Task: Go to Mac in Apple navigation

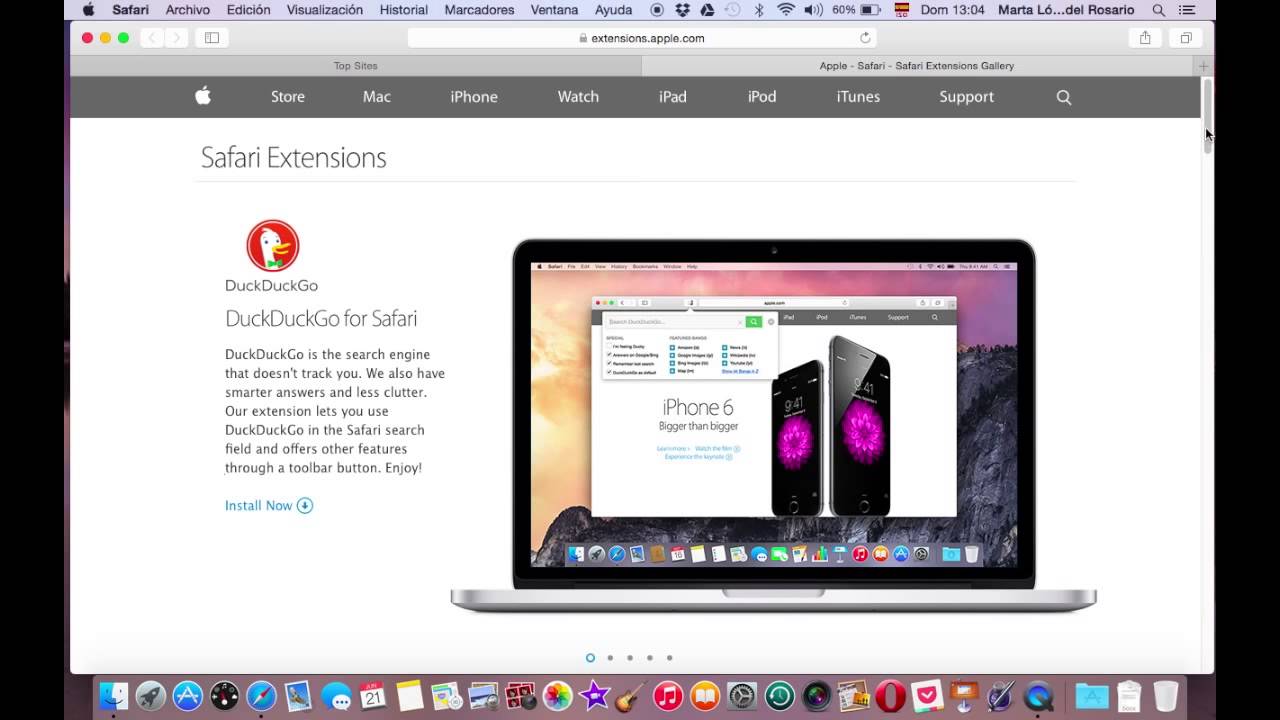Action: [377, 97]
